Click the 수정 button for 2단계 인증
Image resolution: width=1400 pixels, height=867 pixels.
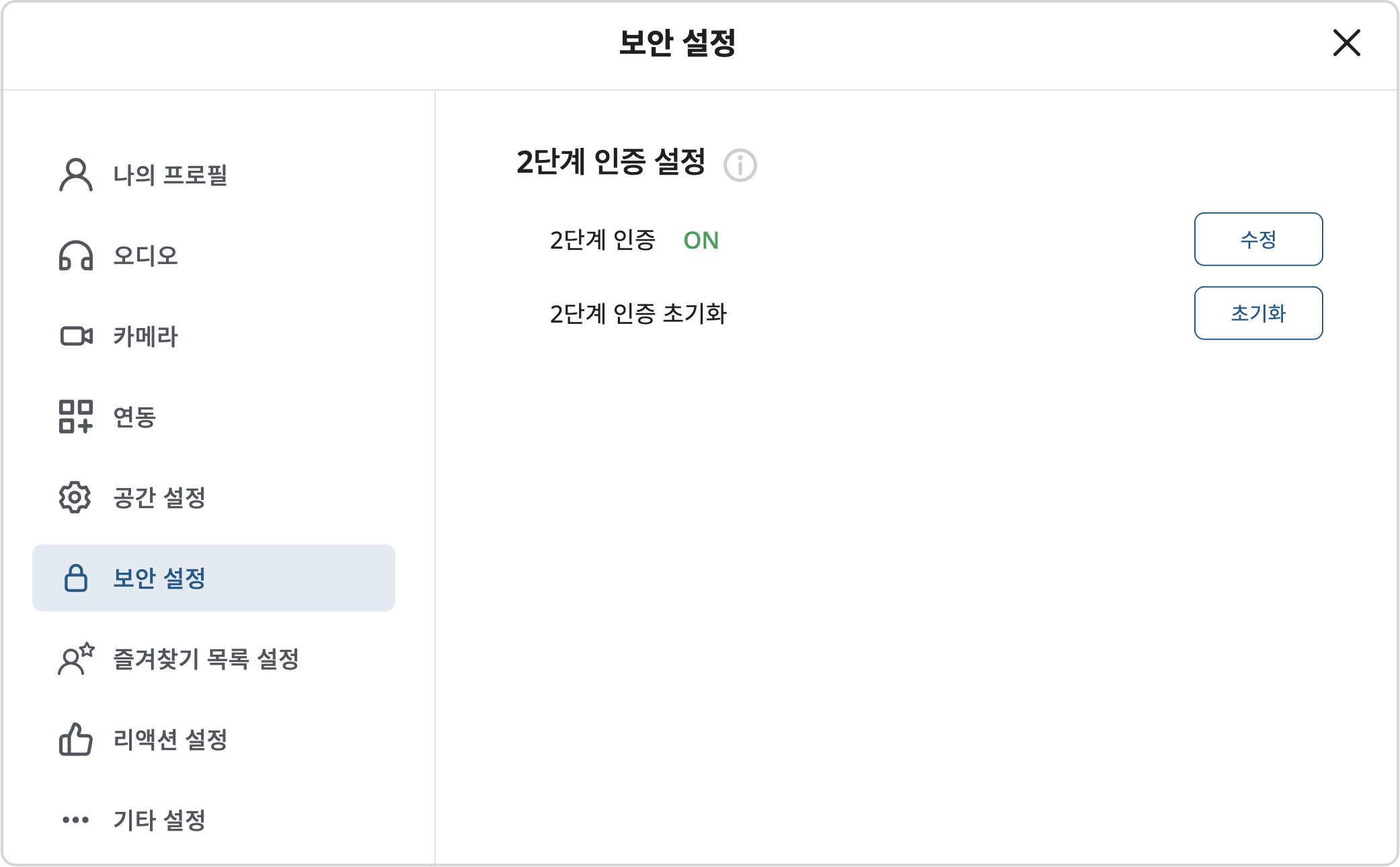pyautogui.click(x=1258, y=239)
